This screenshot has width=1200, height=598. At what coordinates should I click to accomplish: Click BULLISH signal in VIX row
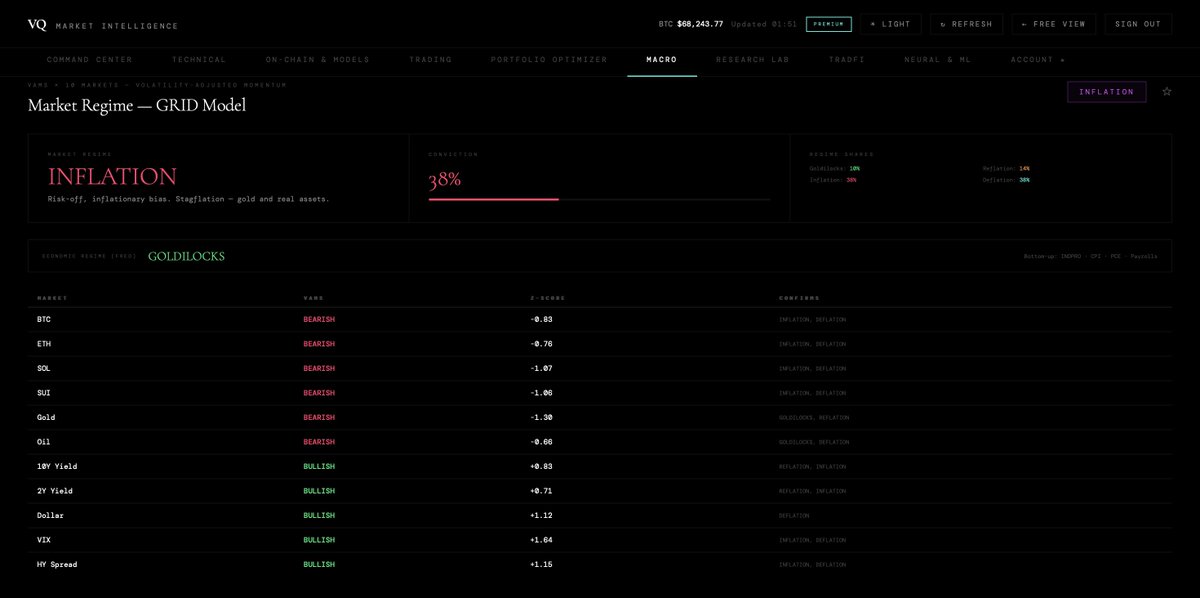click(x=319, y=540)
